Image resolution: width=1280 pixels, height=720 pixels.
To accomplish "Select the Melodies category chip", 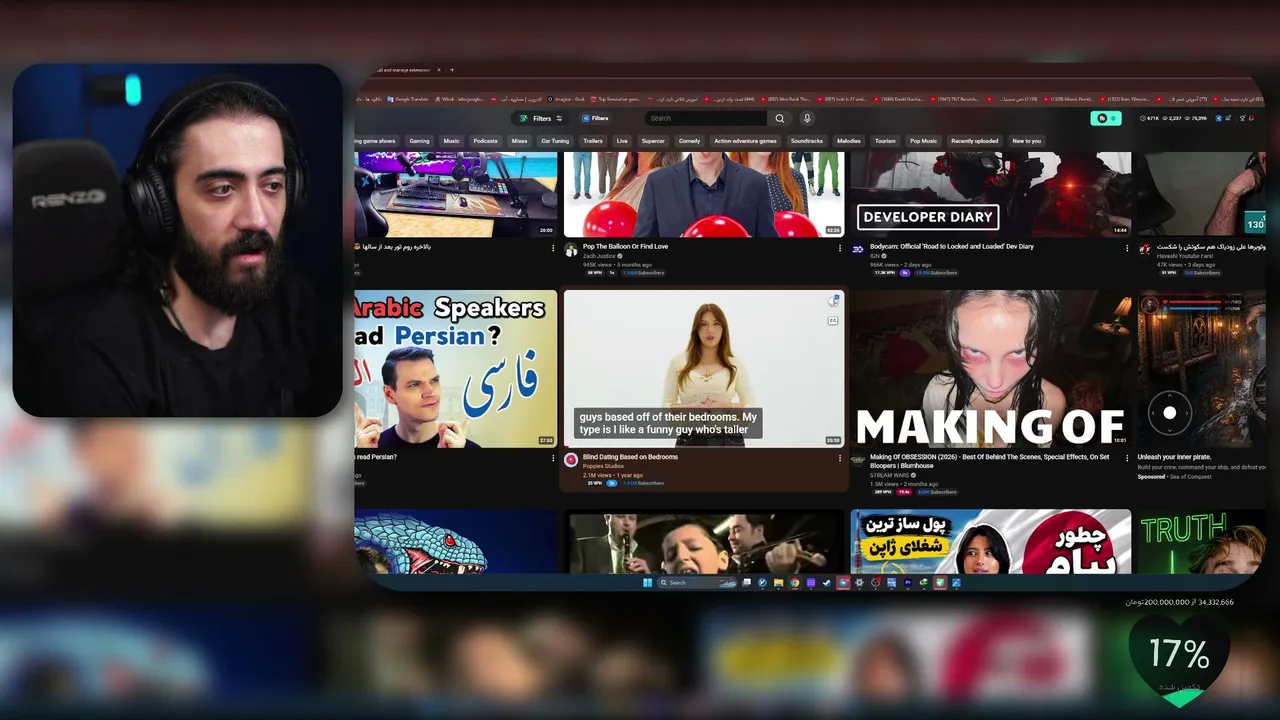I will pyautogui.click(x=848, y=141).
